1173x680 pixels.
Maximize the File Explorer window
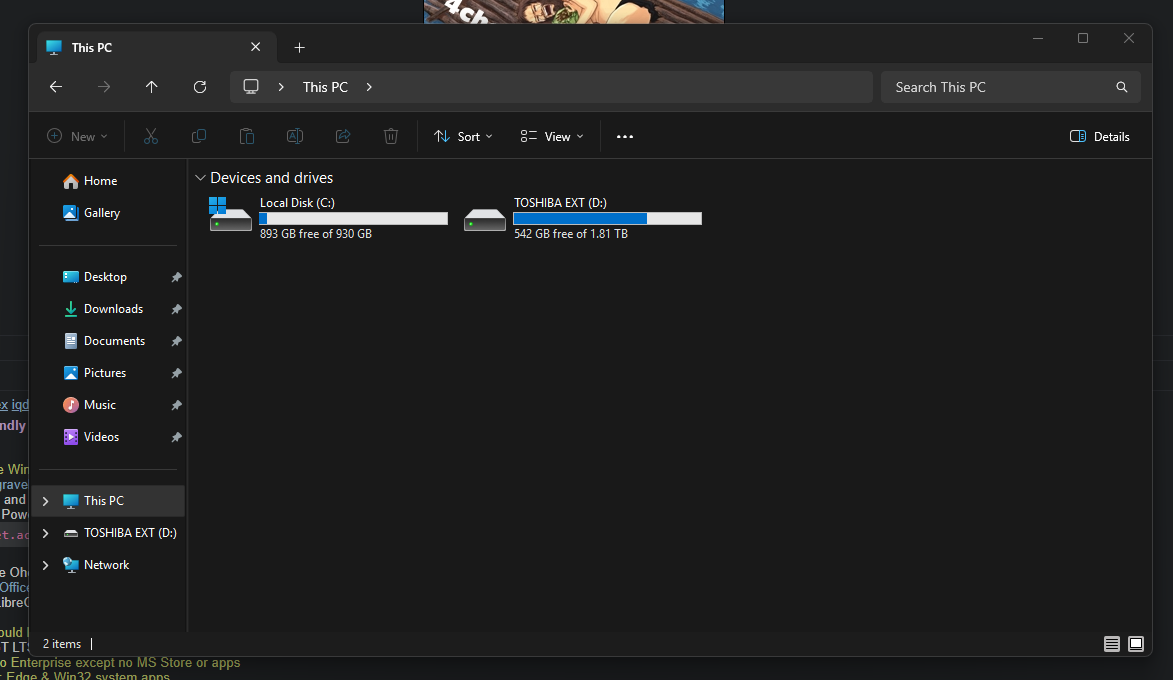click(x=1082, y=38)
